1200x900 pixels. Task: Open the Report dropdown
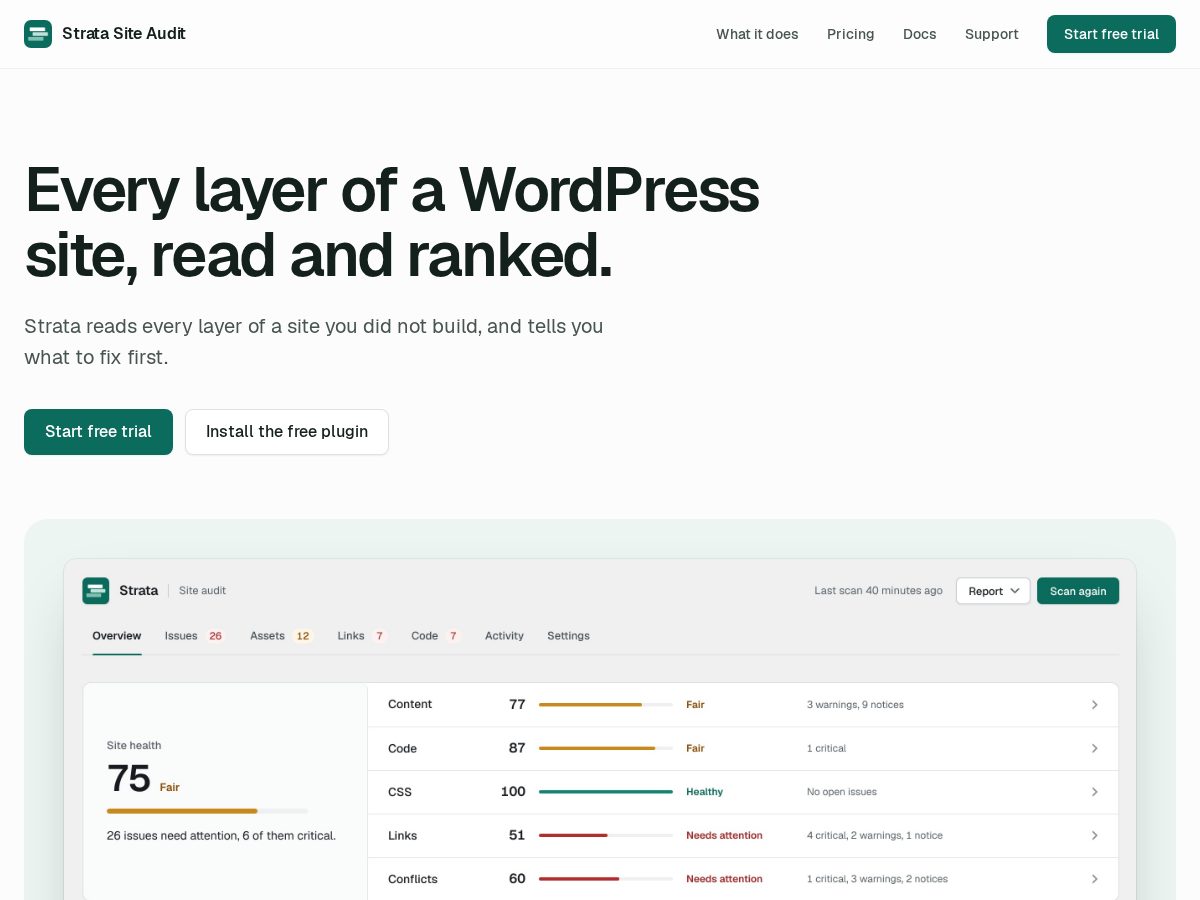[993, 591]
